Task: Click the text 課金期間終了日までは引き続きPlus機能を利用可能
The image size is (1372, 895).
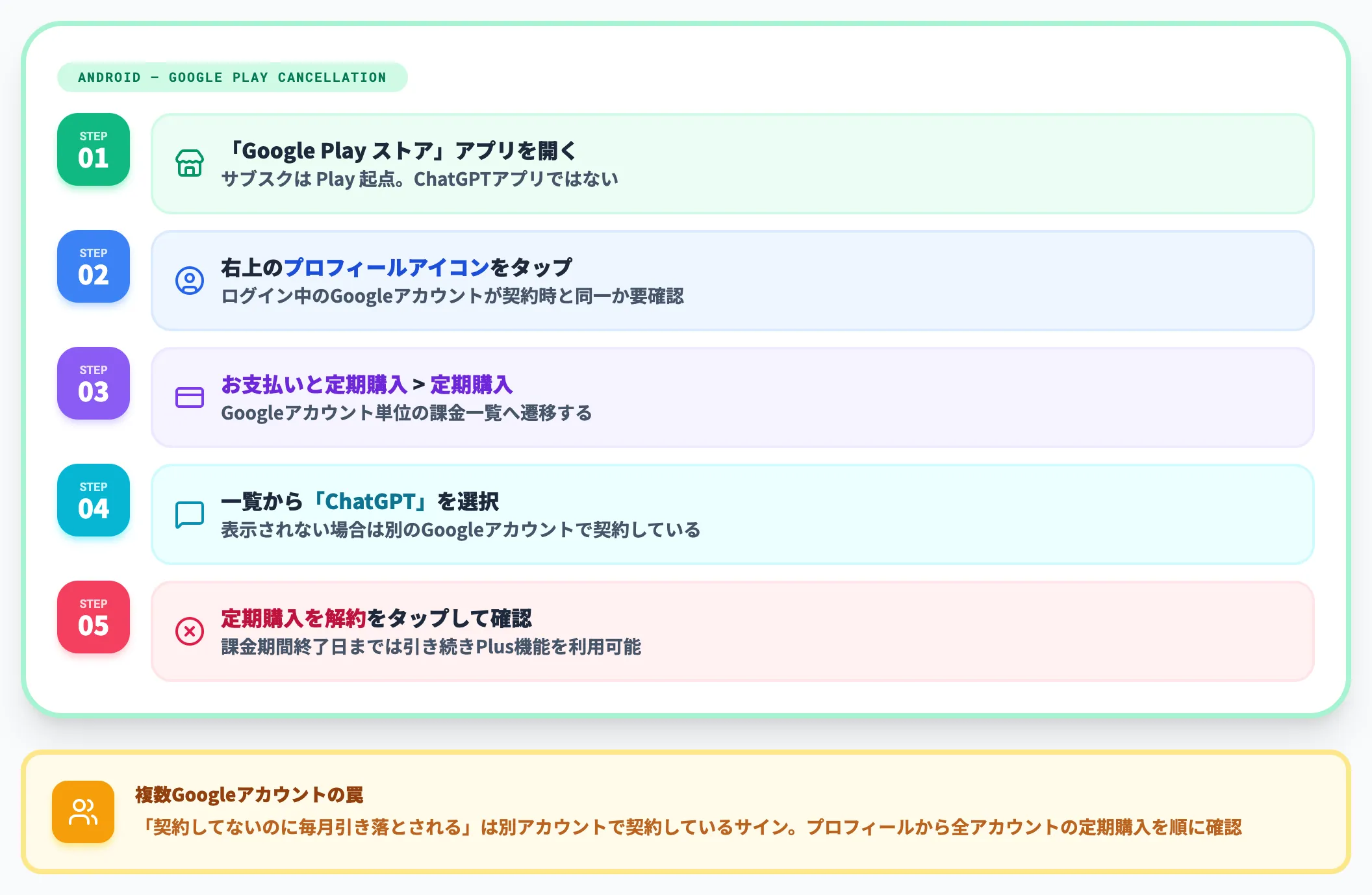Action: (431, 647)
